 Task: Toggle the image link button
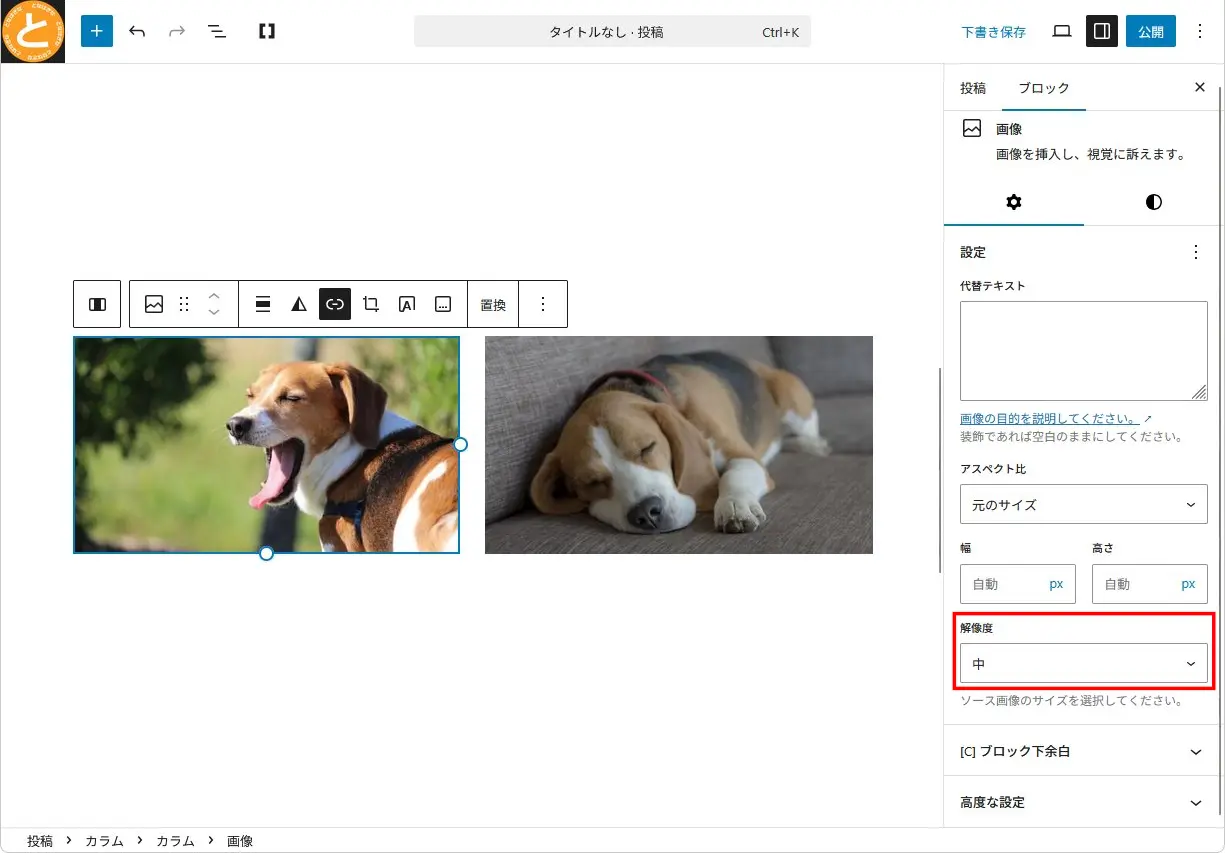click(x=335, y=304)
